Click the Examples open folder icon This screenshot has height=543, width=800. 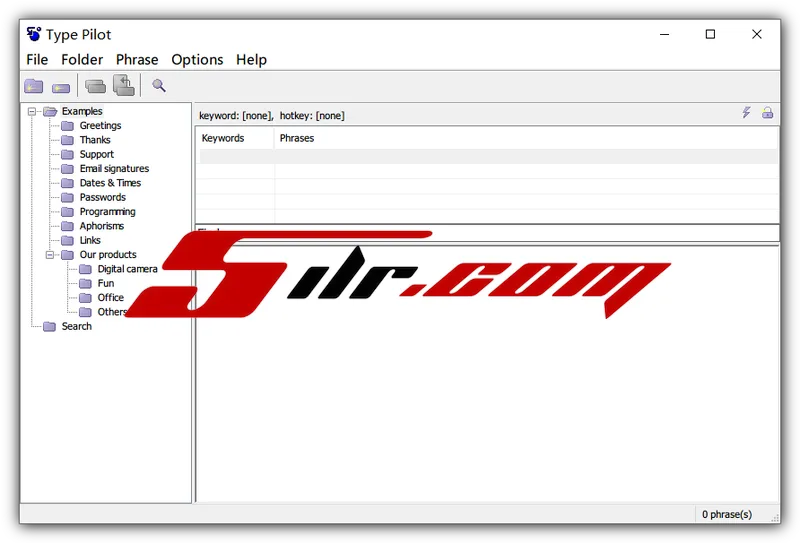(x=50, y=111)
